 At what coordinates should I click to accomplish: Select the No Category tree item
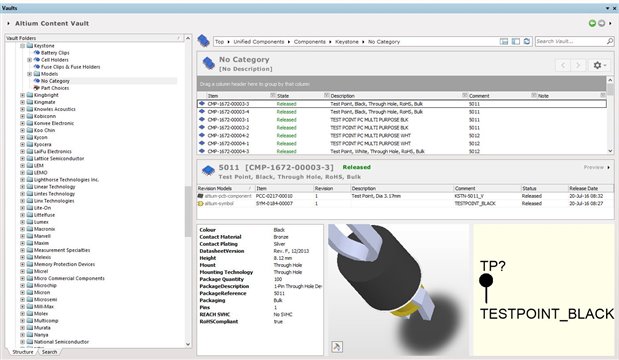pyautogui.click(x=55, y=81)
